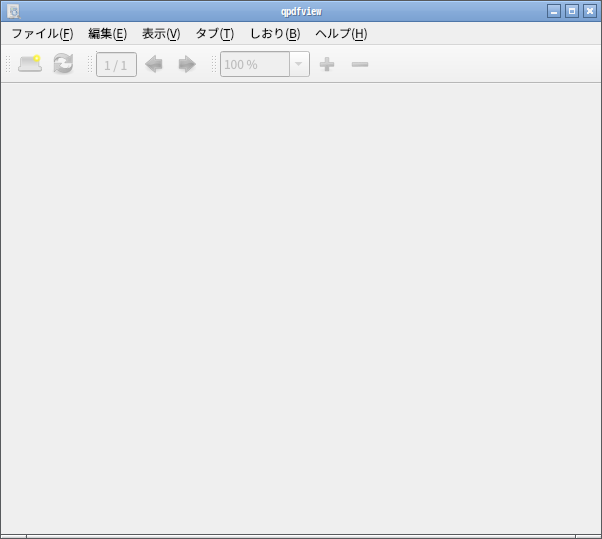This screenshot has width=602, height=539.
Task: Click the zoom out minus icon
Action: click(360, 64)
